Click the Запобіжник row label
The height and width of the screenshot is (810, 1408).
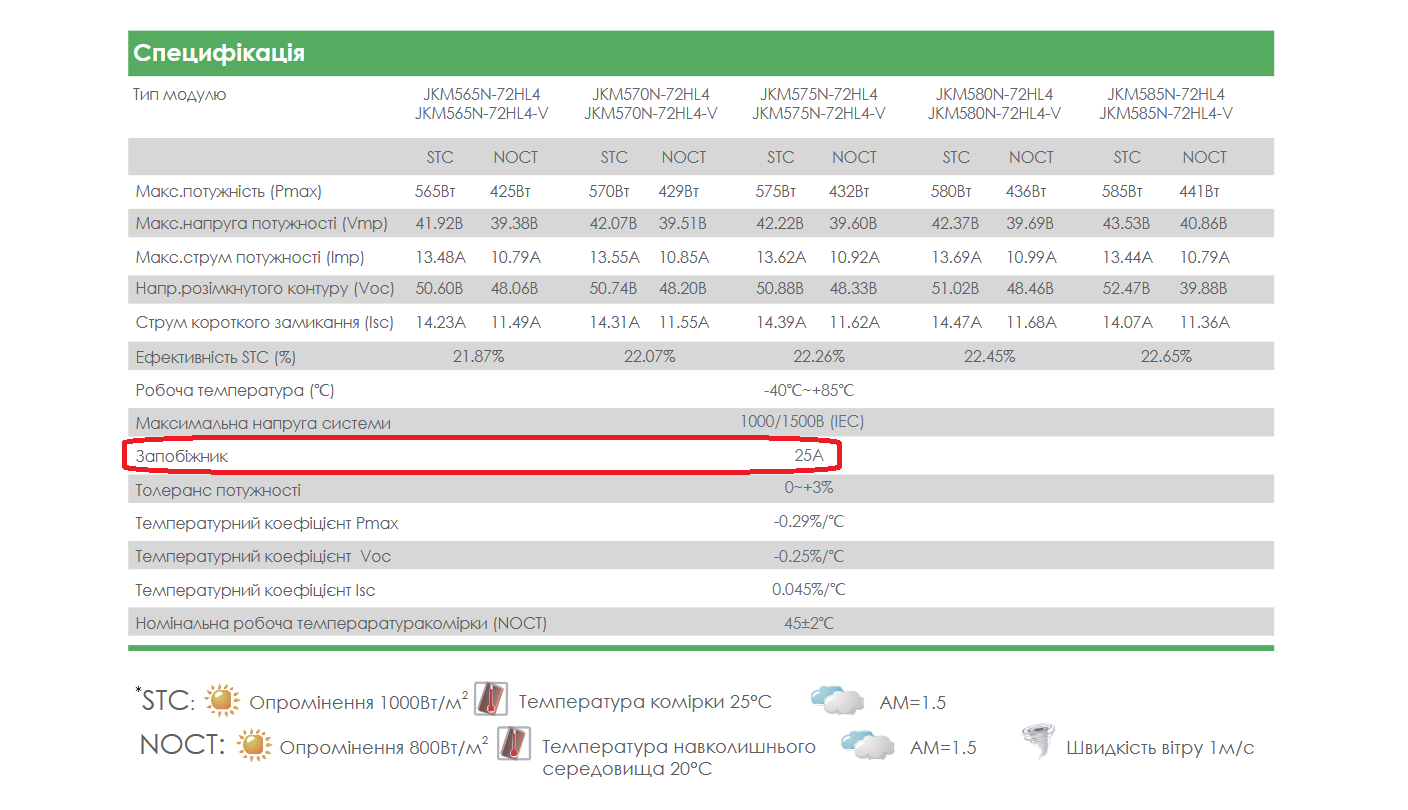click(x=182, y=456)
